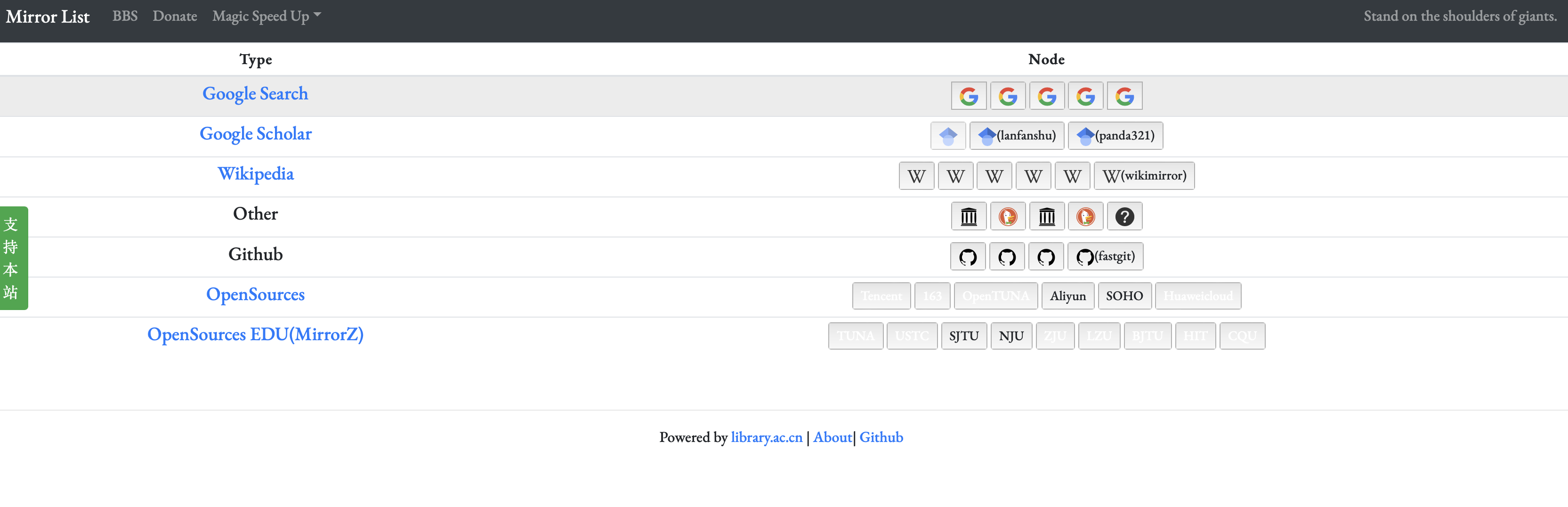Screen dimensions: 1568x507
Task: Click the SOHO mirror button
Action: click(x=1124, y=296)
